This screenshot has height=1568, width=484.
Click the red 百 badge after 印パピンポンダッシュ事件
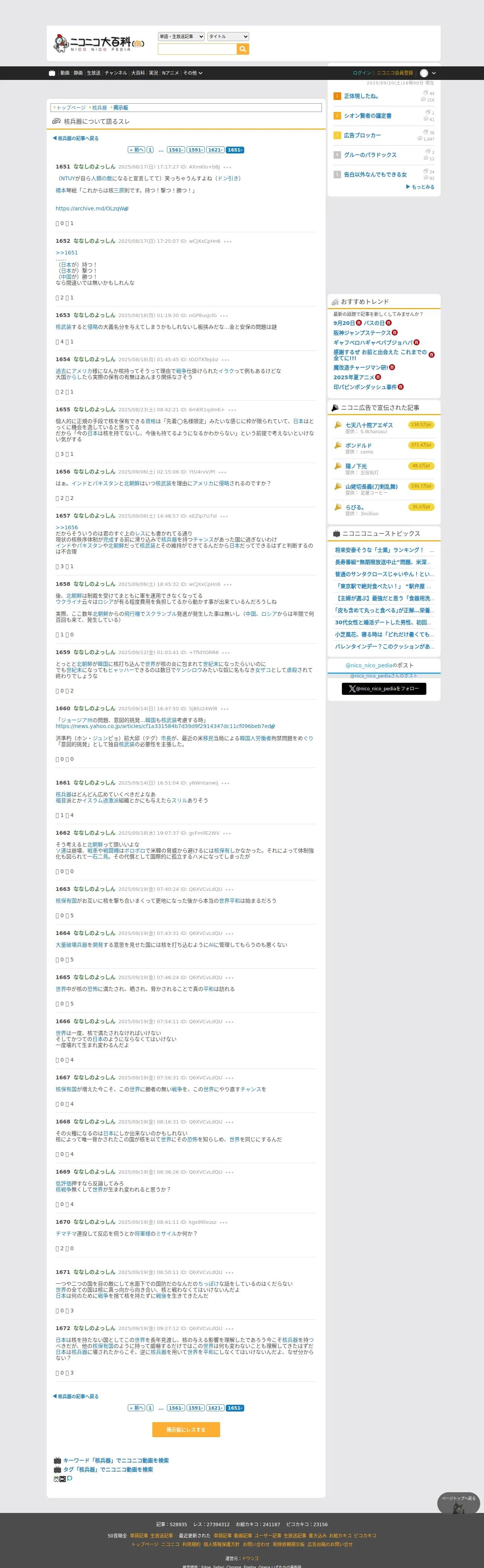point(401,387)
